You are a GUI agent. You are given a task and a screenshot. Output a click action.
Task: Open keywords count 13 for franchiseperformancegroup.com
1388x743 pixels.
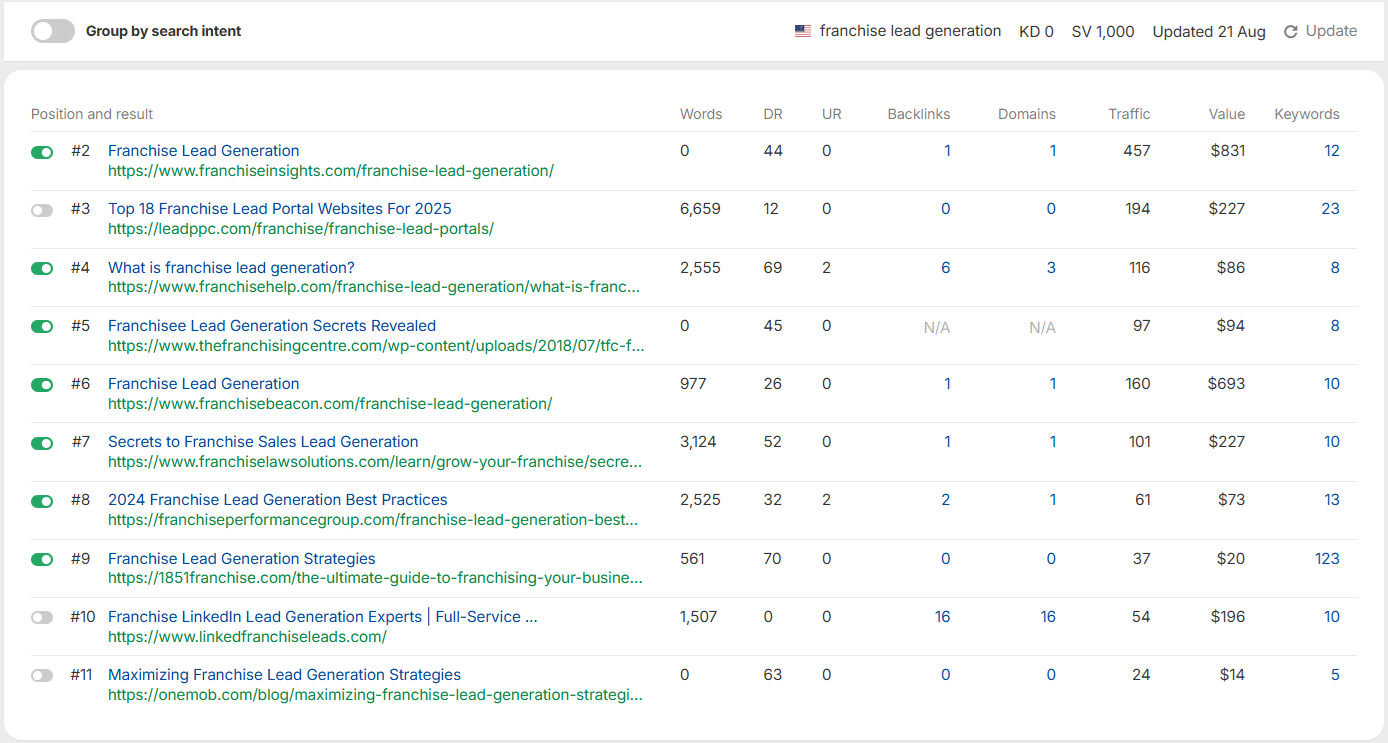[1332, 500]
